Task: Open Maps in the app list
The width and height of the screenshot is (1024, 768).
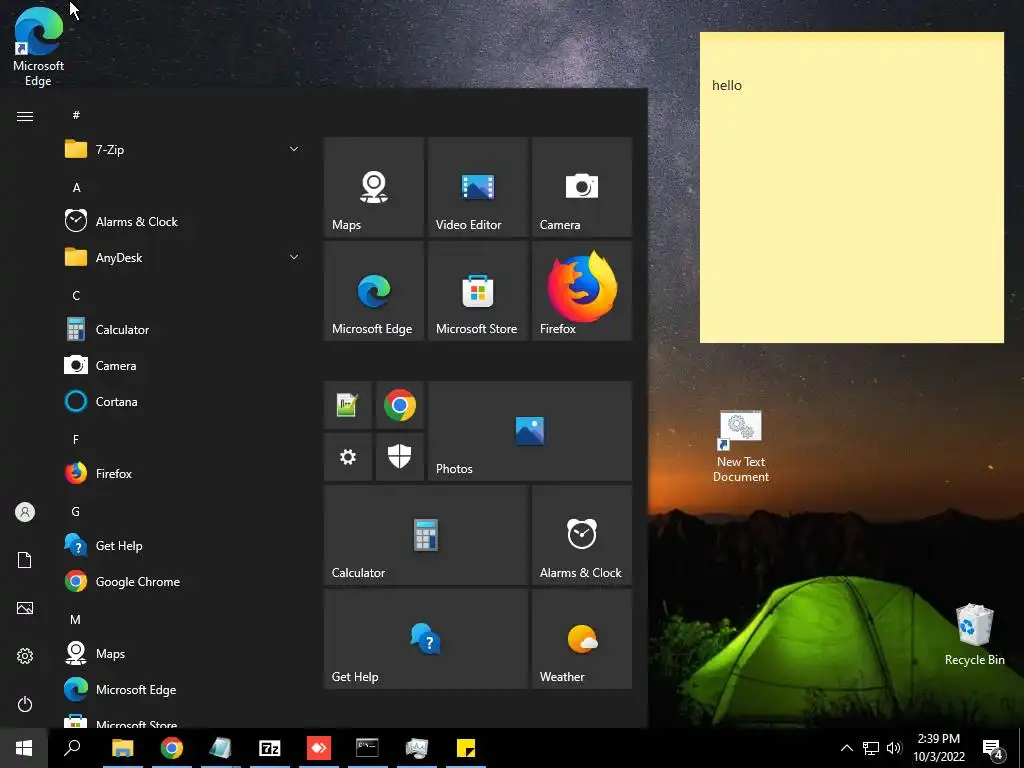Action: (x=183, y=654)
